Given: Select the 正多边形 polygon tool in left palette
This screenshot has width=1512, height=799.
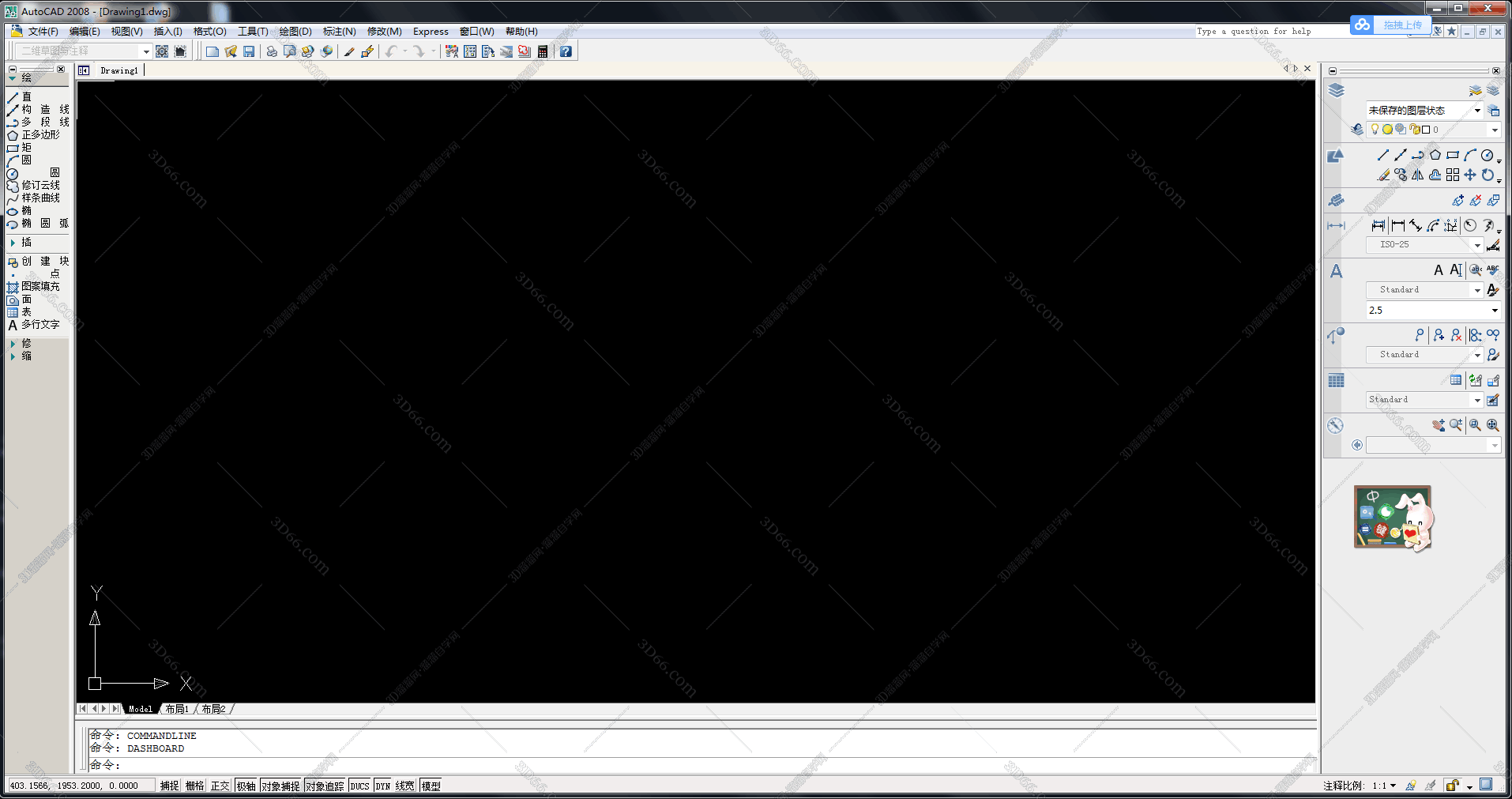Looking at the screenshot, I should click(x=33, y=135).
